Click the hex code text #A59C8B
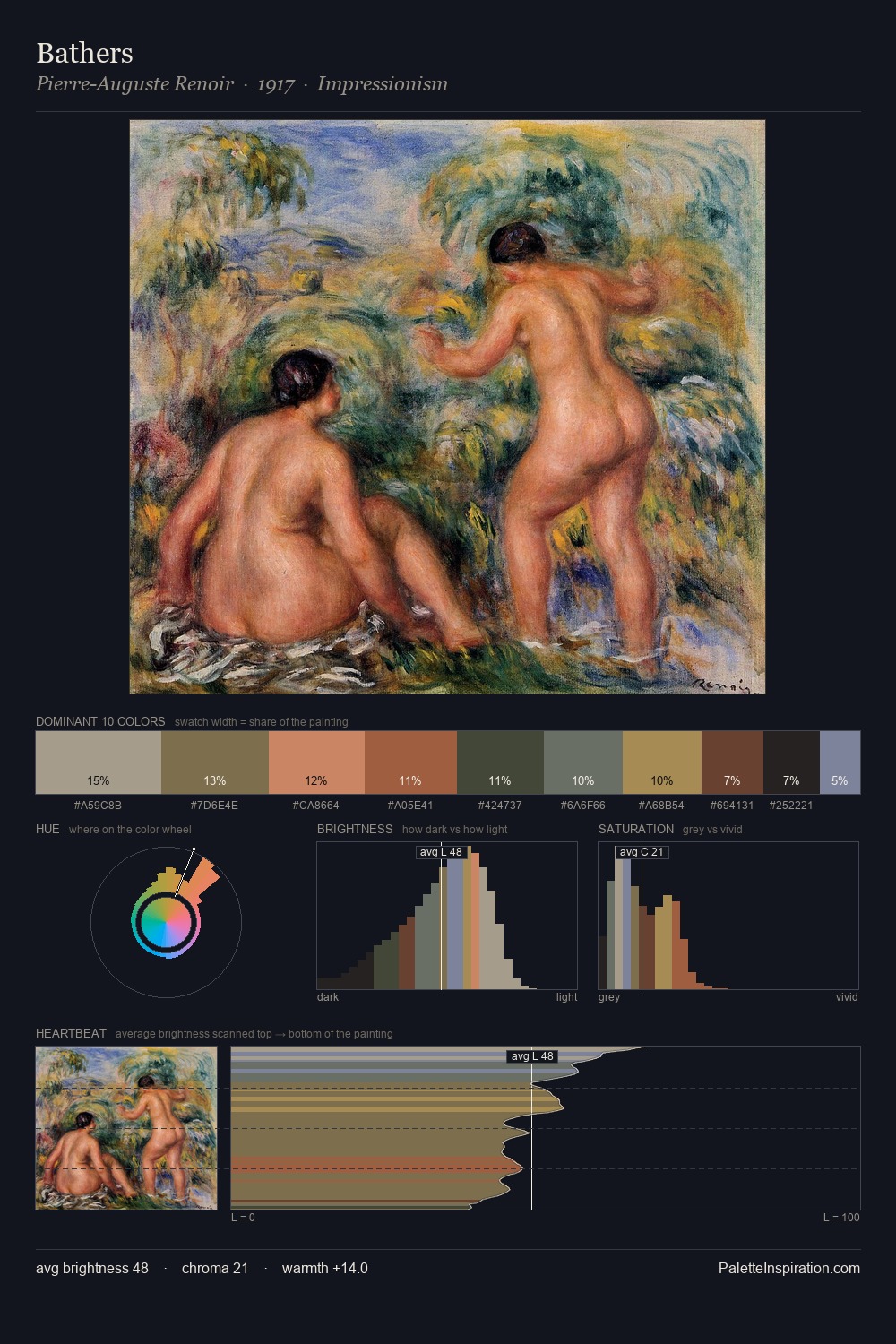Viewport: 896px width, 1344px height. [99, 806]
